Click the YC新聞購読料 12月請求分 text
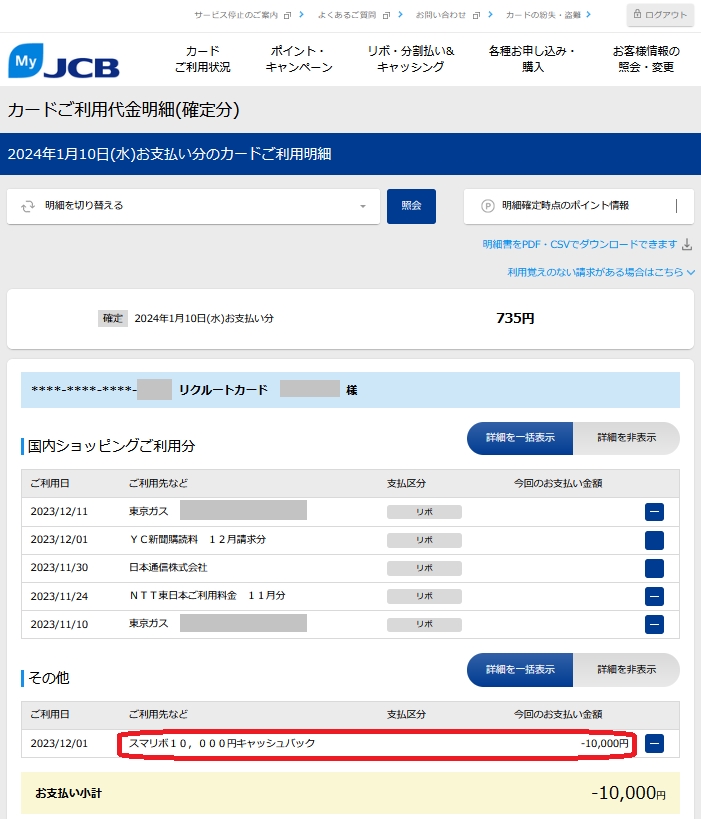This screenshot has height=819, width=701. pyautogui.click(x=197, y=540)
